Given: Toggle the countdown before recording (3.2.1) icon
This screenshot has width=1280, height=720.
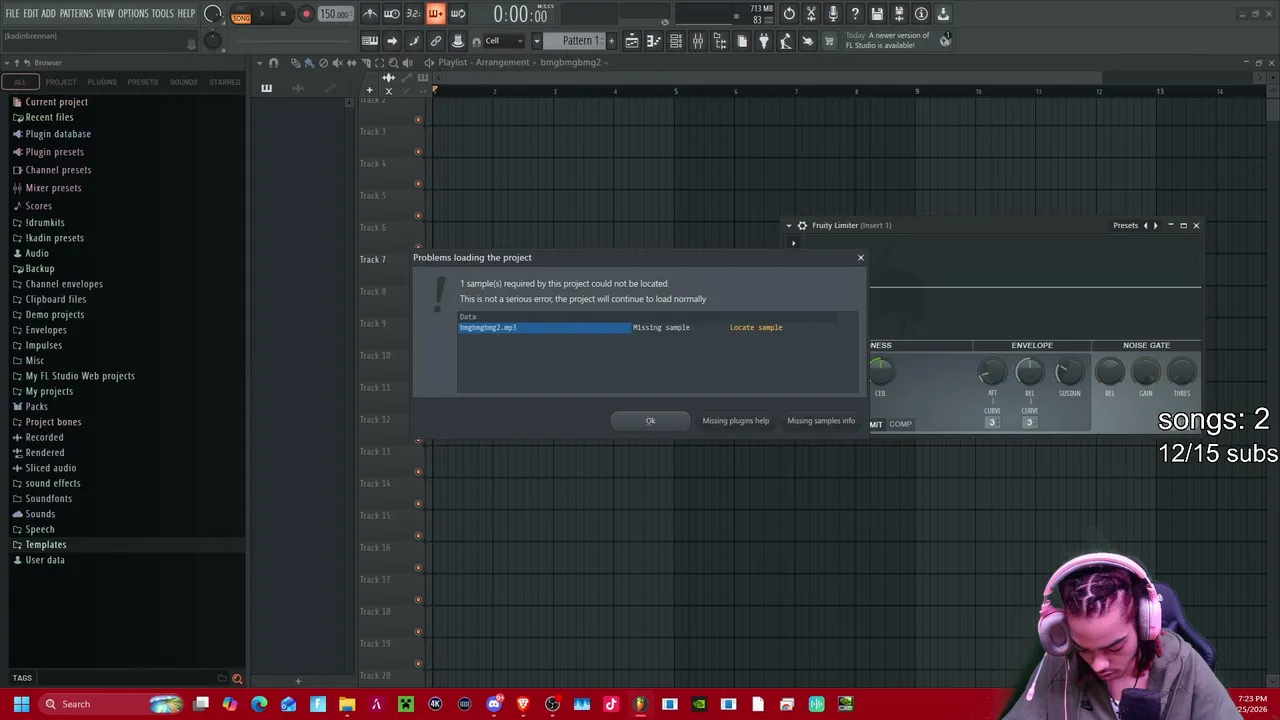Looking at the screenshot, I should tap(413, 14).
